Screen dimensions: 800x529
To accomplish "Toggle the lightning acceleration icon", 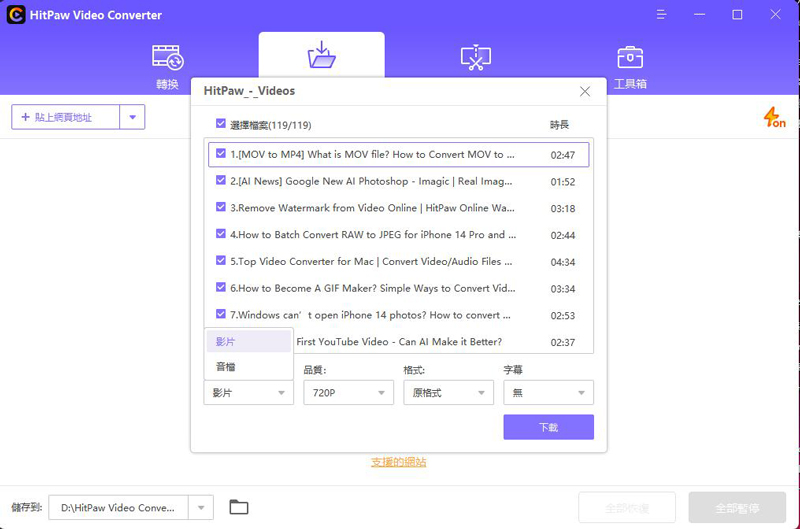I will pos(774,117).
